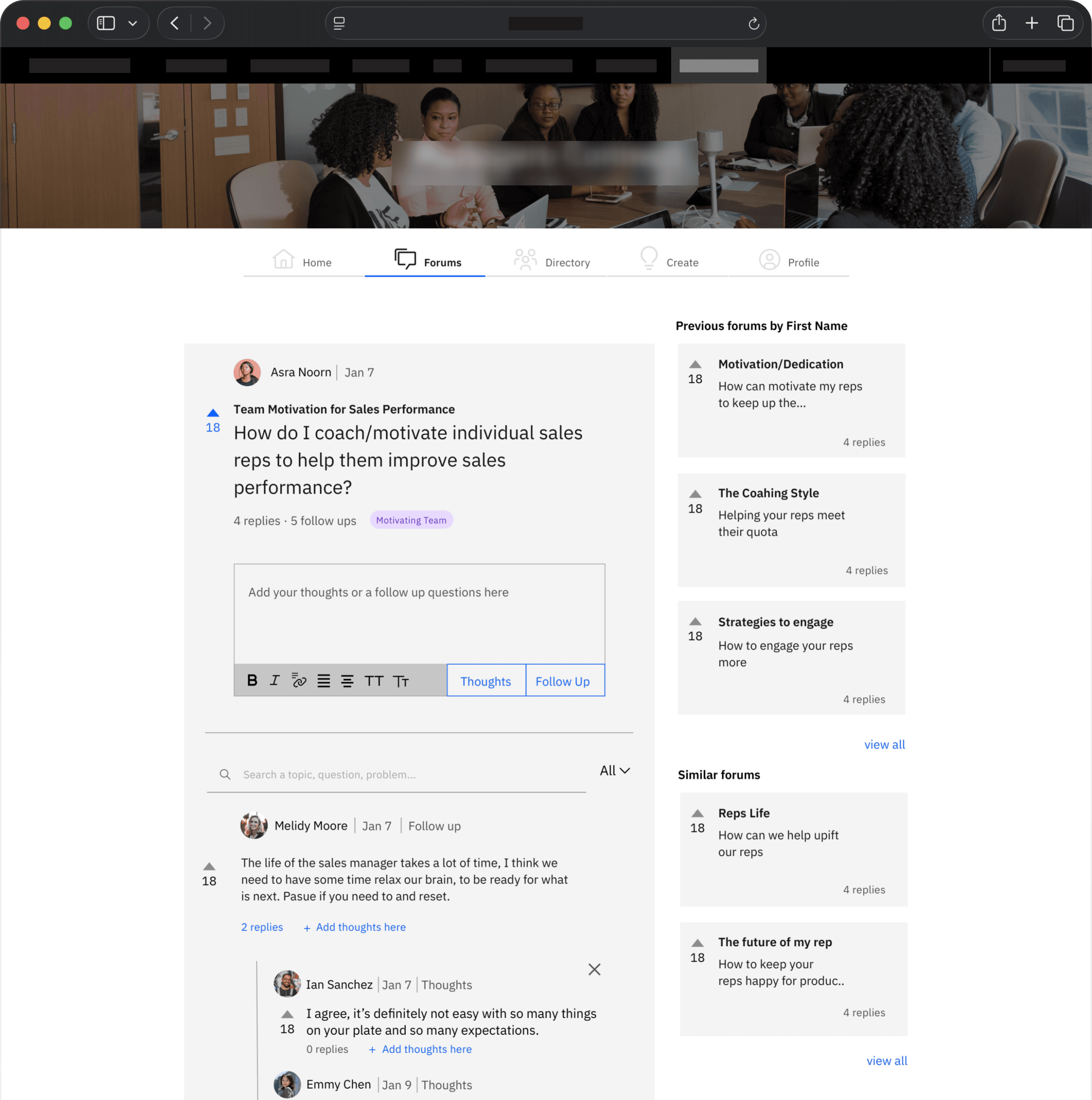Expand the All filter dropdown

click(x=615, y=770)
